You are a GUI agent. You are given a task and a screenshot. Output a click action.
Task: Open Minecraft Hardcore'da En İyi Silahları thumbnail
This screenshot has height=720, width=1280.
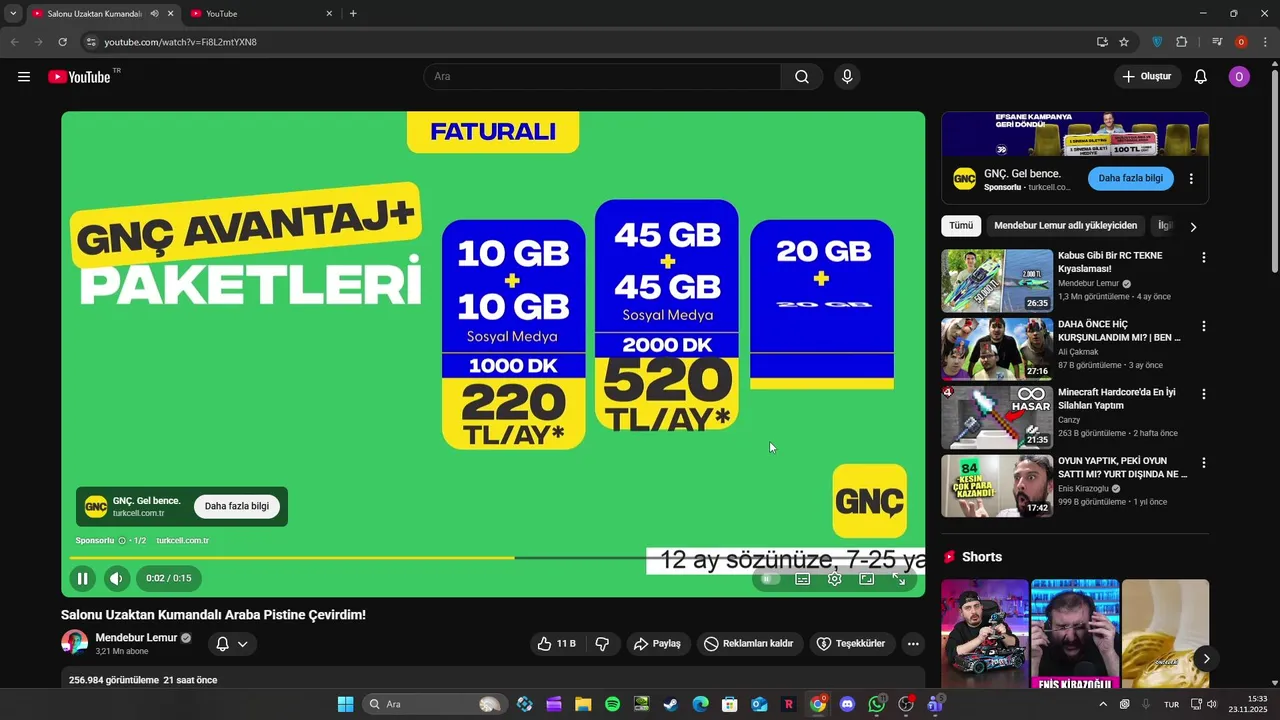997,417
